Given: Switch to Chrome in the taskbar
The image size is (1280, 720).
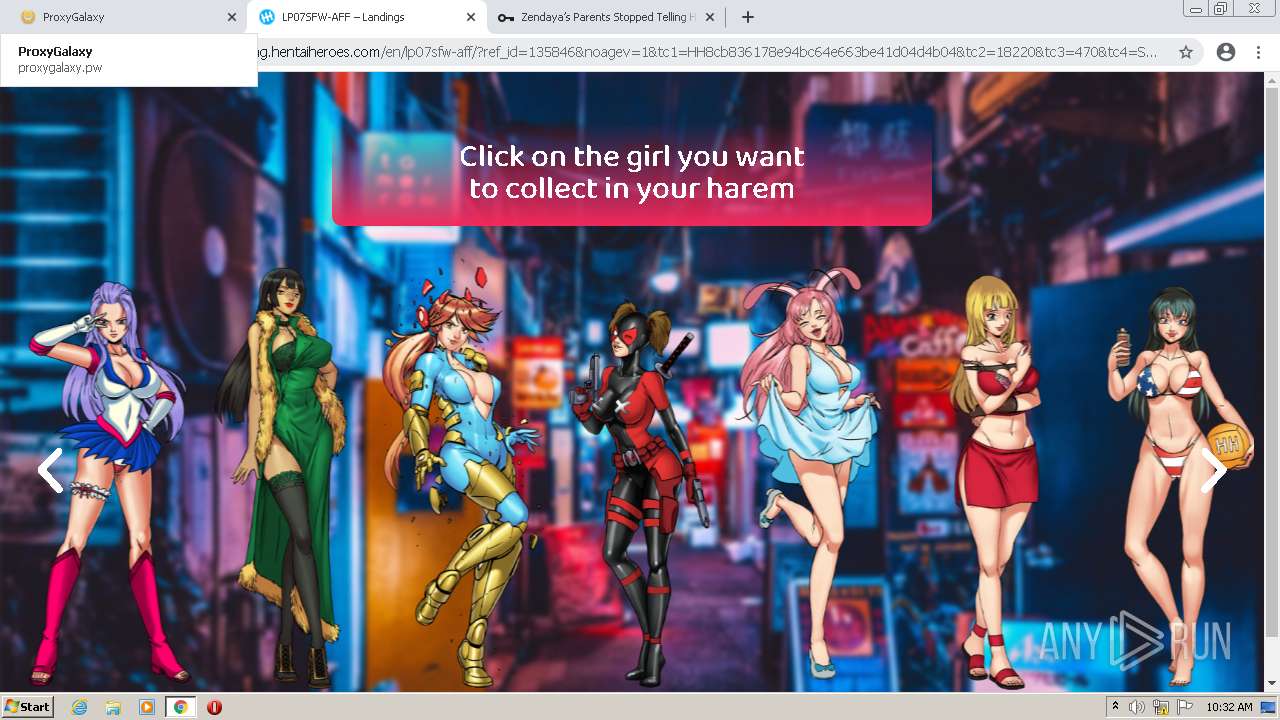Looking at the screenshot, I should coord(181,707).
